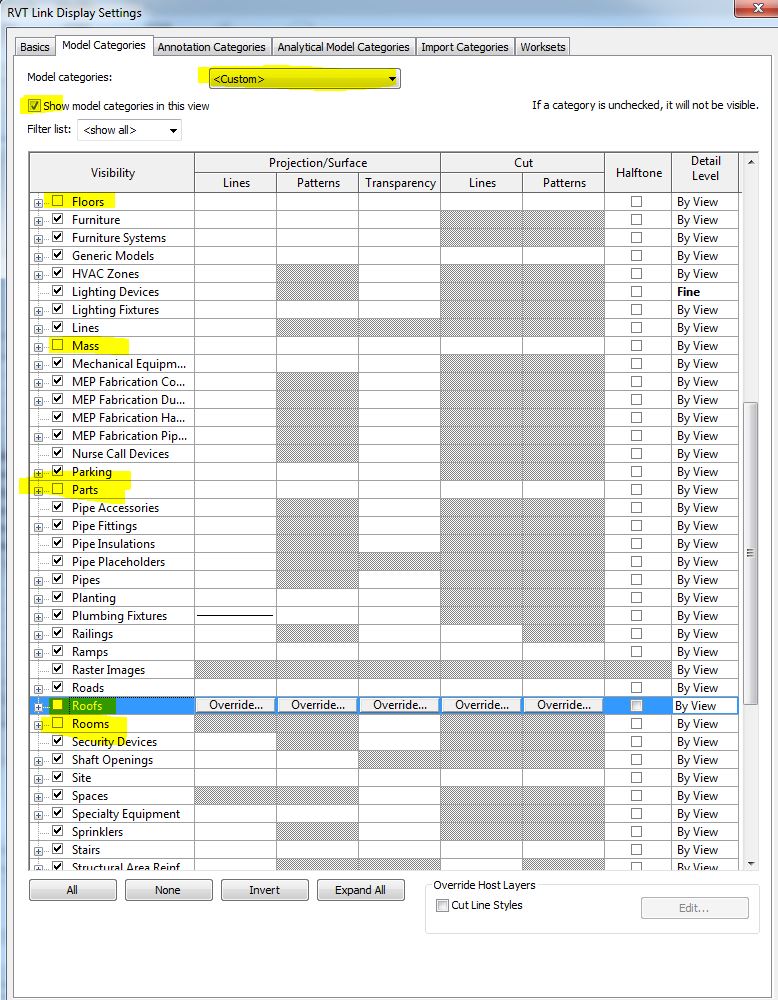Expand the Roofs category node

point(38,707)
